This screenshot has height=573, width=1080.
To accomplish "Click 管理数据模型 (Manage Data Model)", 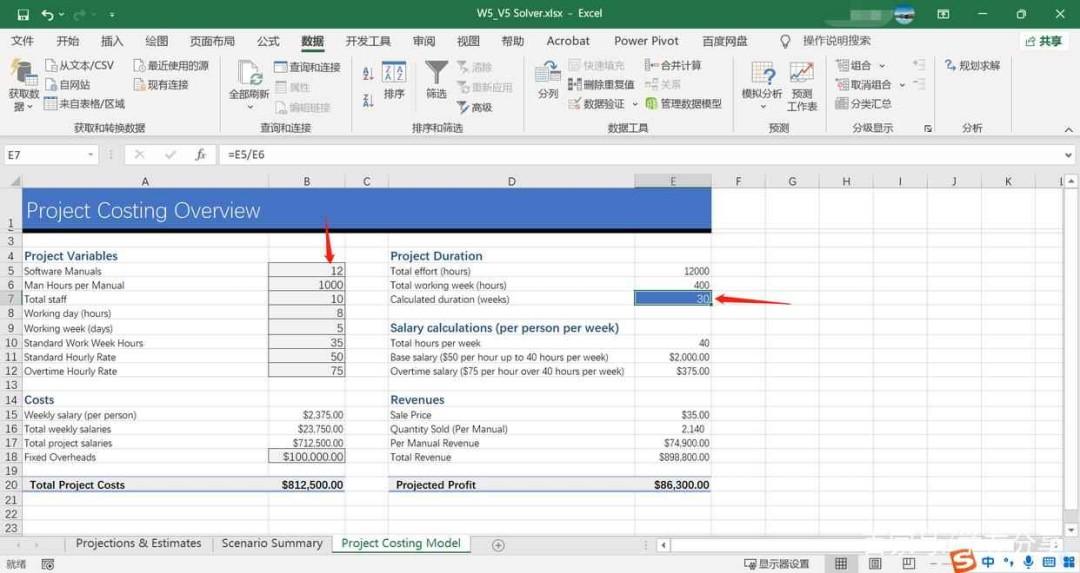I will [x=683, y=104].
